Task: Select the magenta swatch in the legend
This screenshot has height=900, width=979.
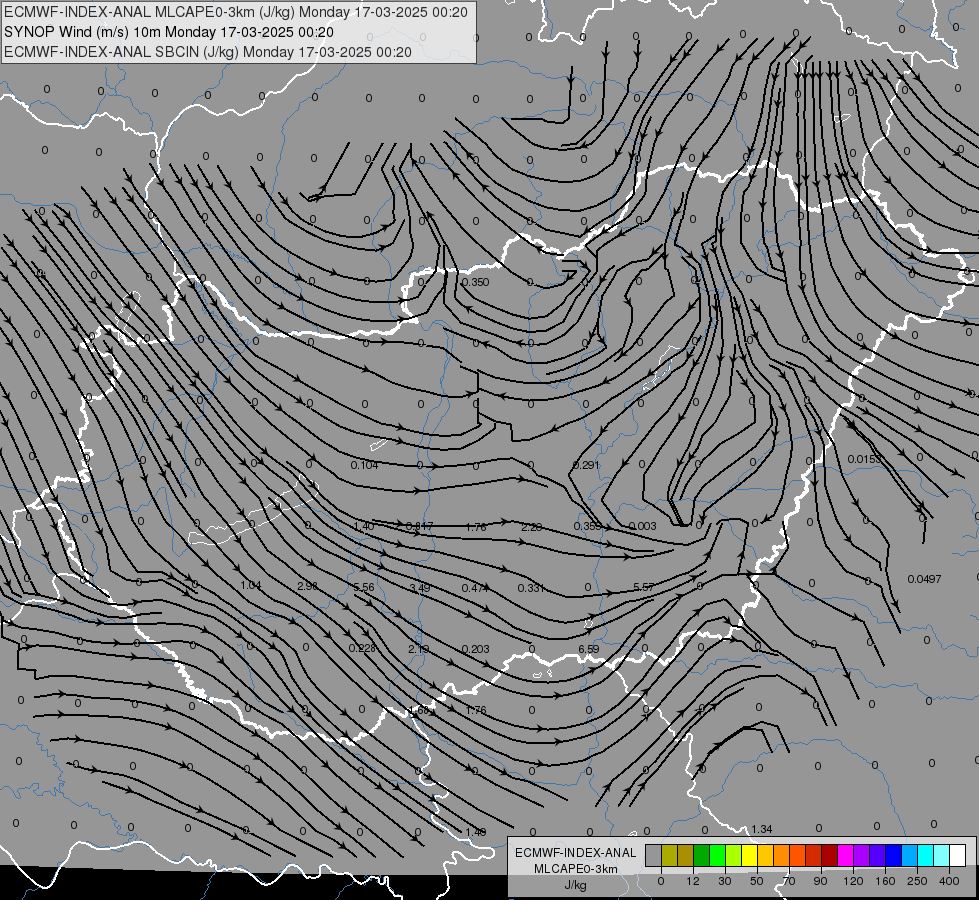Action: [x=846, y=855]
